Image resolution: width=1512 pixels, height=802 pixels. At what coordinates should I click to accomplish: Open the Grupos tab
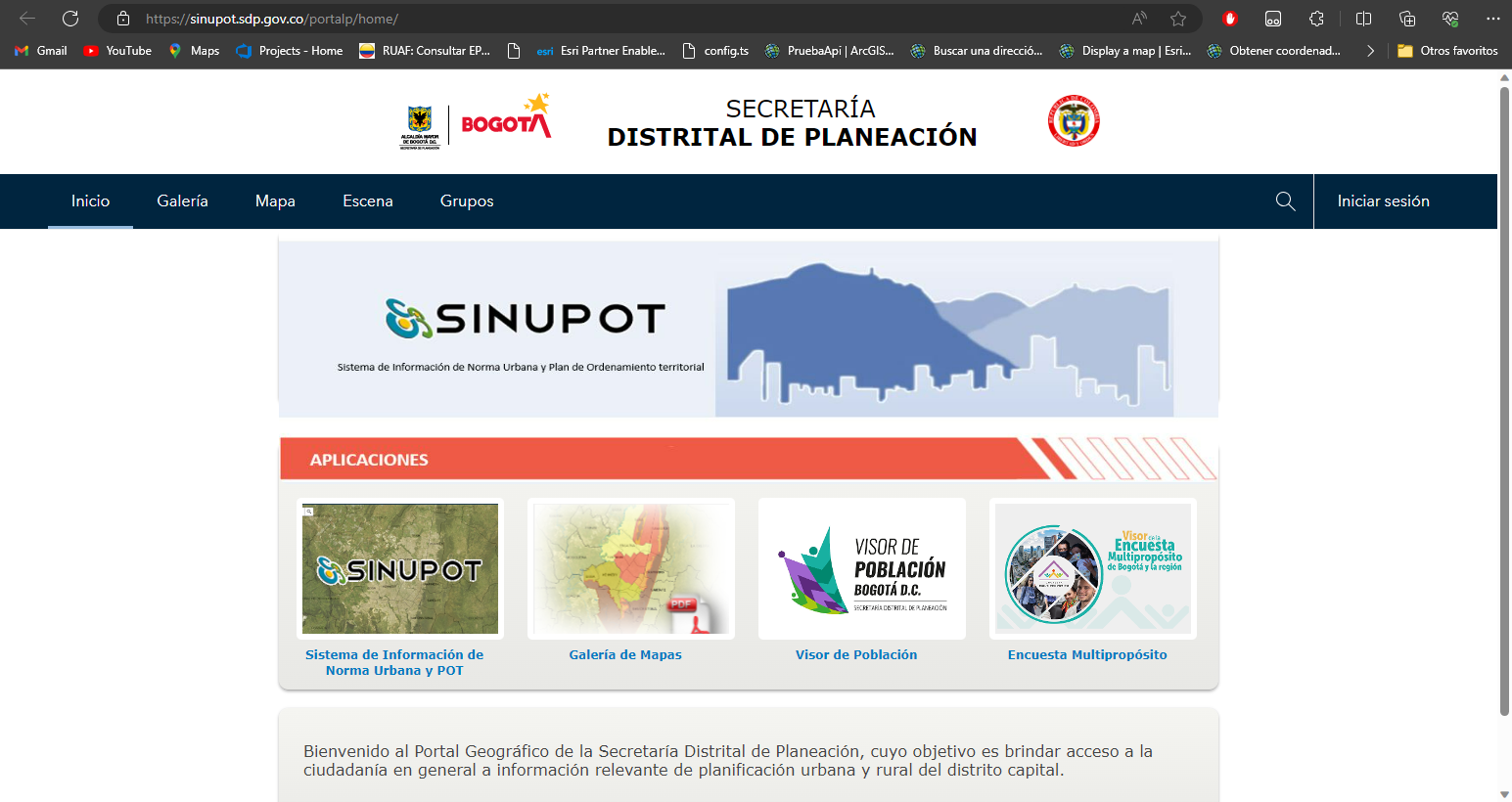coord(467,201)
